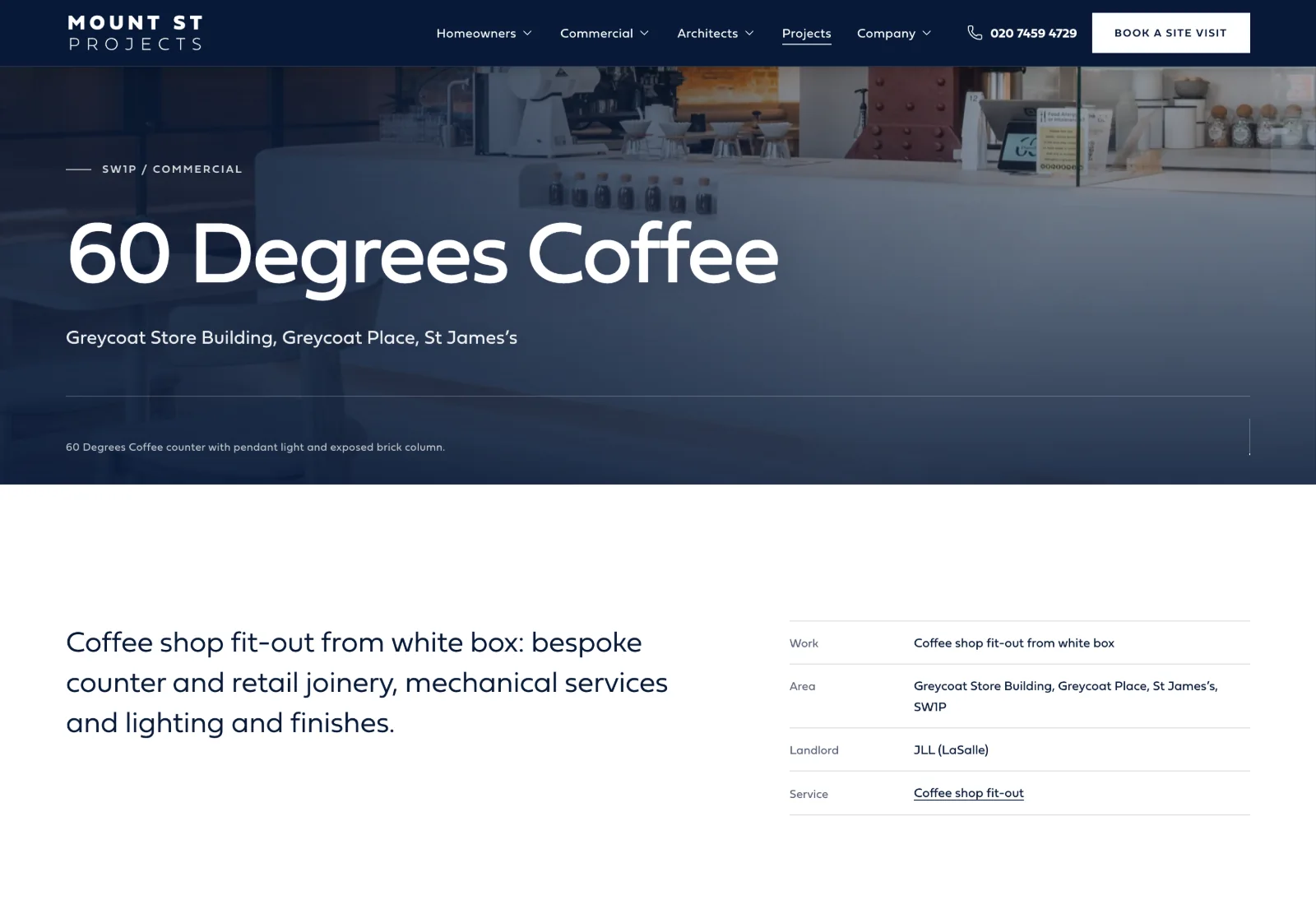
Task: Expand the Homeowners chevron
Action: 527,33
